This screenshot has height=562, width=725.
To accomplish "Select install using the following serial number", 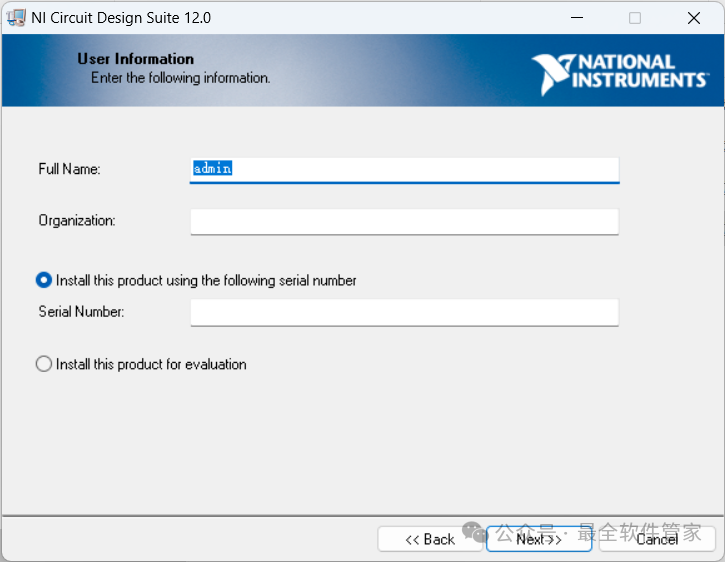I will [x=44, y=281].
